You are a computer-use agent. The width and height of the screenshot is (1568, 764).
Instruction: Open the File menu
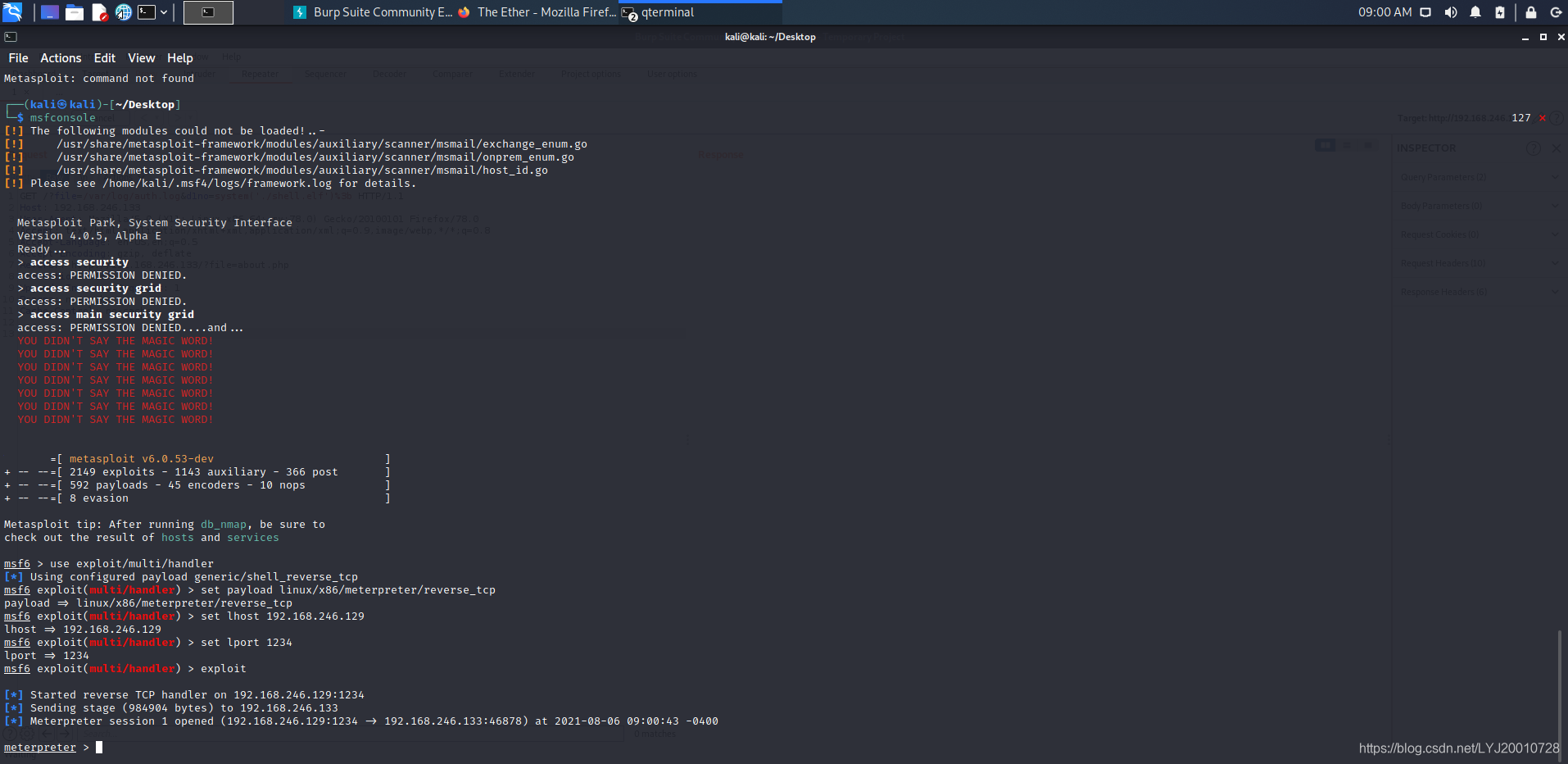[x=18, y=58]
